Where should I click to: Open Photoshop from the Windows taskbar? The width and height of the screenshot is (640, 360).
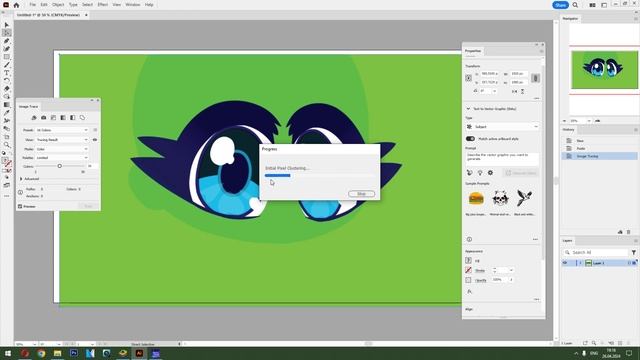(74, 353)
